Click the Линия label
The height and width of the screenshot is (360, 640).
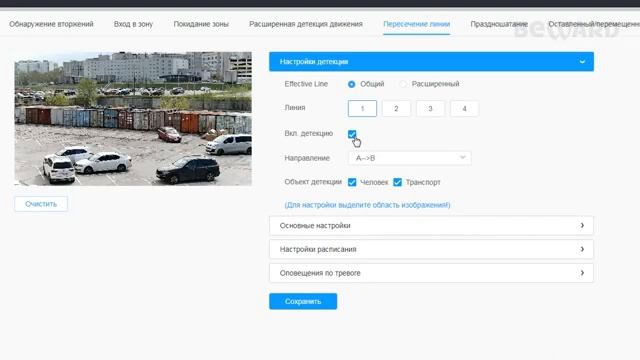tap(295, 108)
